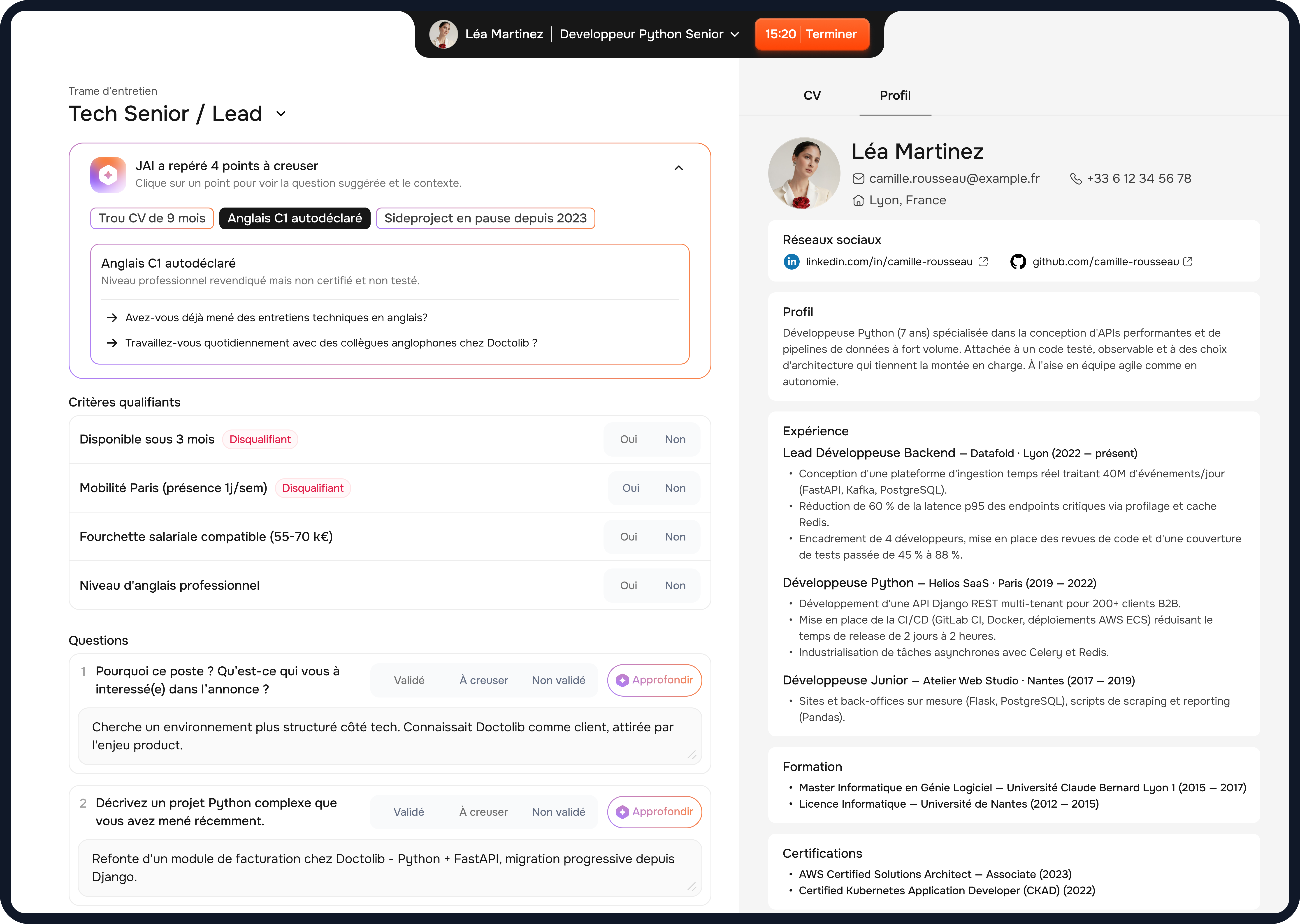Mark question 2 as À creuser
The width and height of the screenshot is (1300, 924).
coord(484,812)
